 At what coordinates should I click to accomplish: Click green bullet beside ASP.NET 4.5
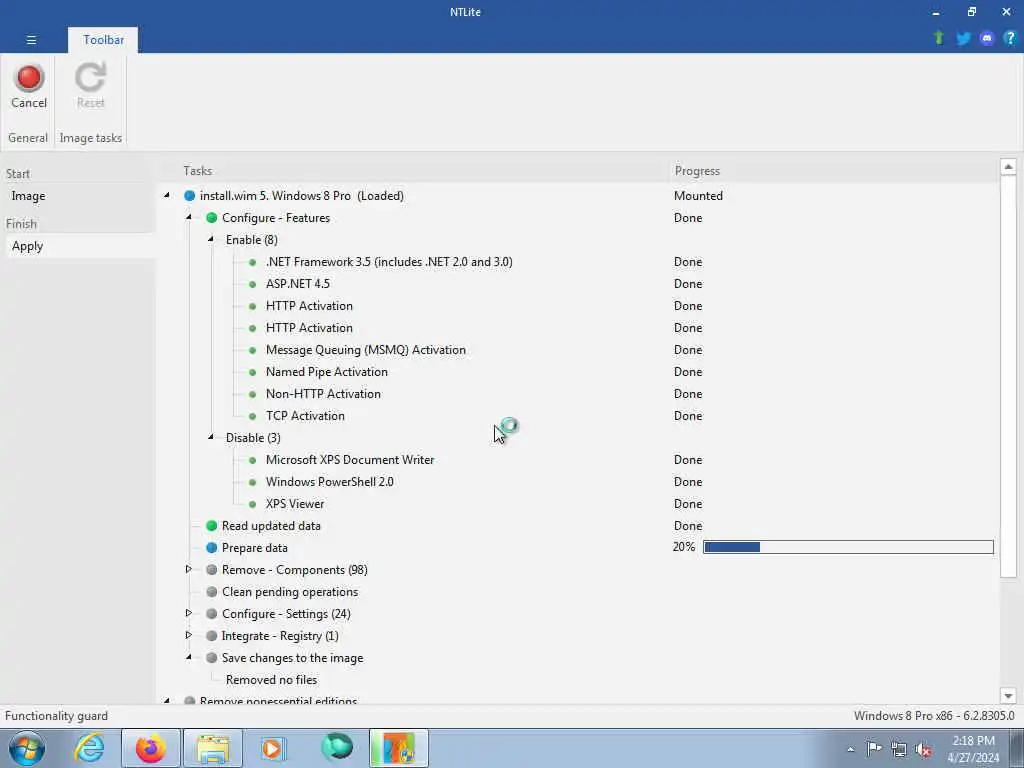pyautogui.click(x=253, y=284)
